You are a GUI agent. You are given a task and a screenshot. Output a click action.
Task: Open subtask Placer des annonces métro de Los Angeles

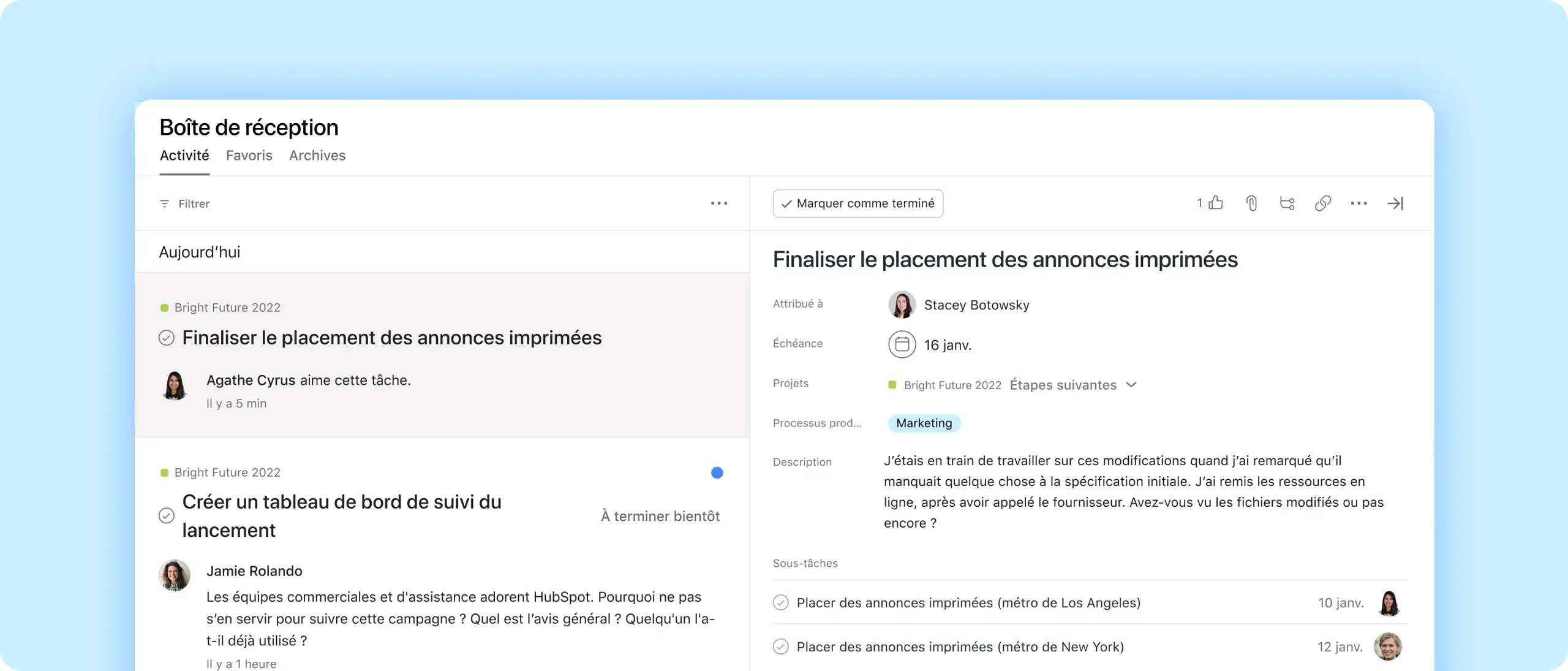coord(968,603)
